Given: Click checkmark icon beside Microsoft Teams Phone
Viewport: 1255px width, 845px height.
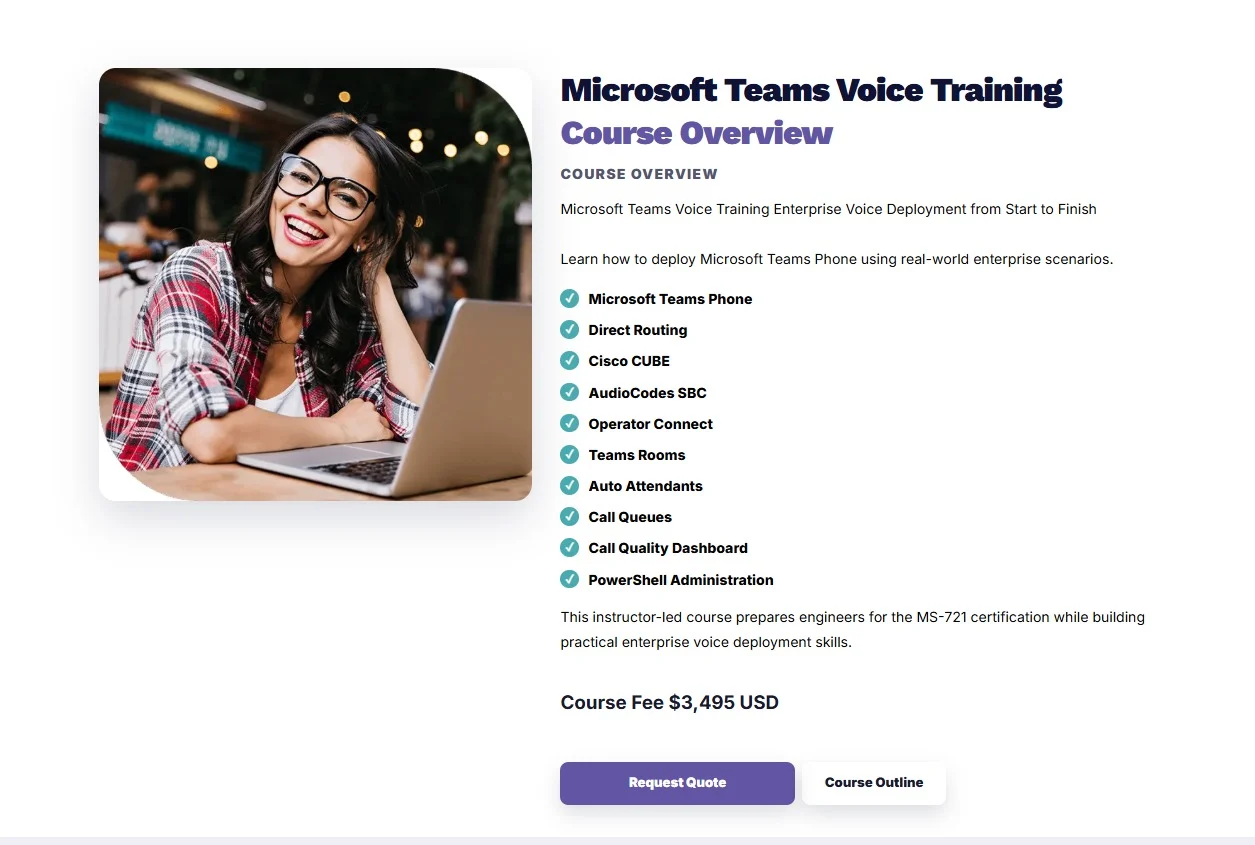Looking at the screenshot, I should click(570, 298).
